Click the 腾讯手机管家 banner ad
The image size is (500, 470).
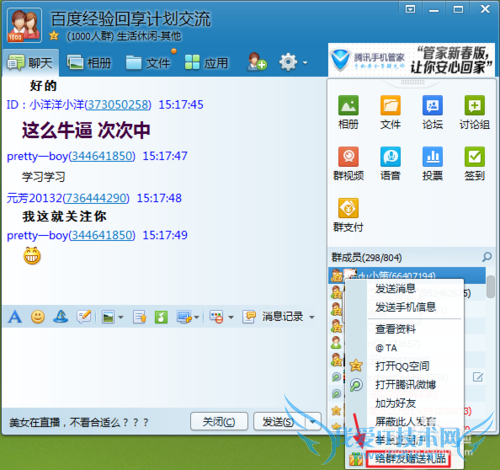coord(411,60)
